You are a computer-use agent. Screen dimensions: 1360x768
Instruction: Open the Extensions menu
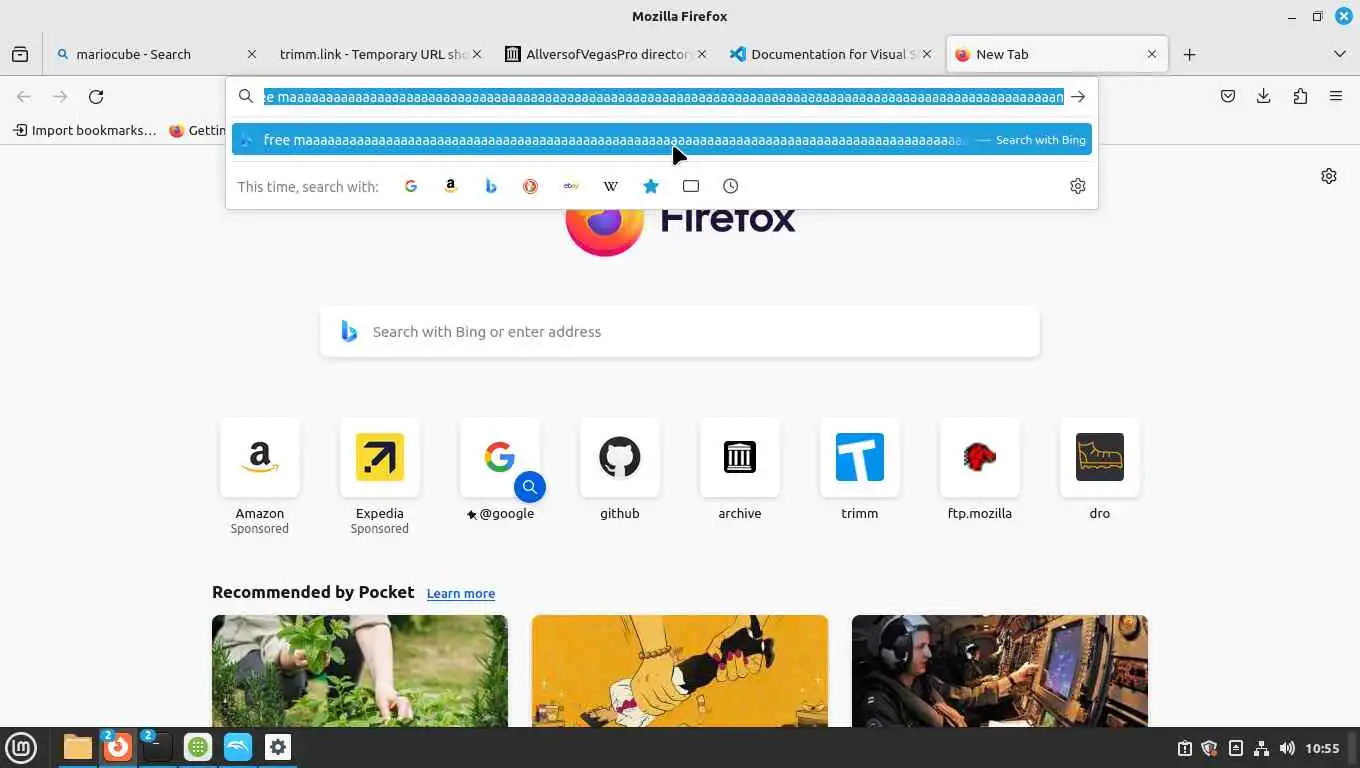click(x=1300, y=97)
